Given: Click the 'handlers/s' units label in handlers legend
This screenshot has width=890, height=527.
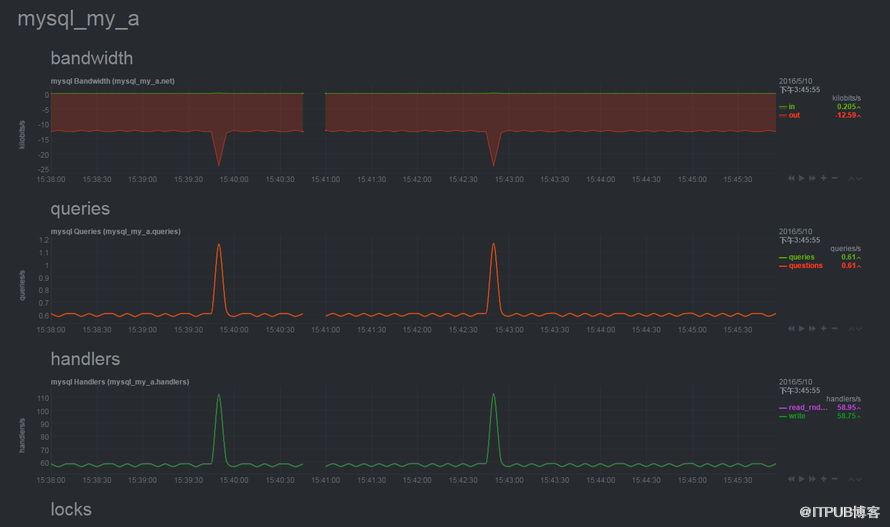Looking at the screenshot, I should (x=843, y=399).
